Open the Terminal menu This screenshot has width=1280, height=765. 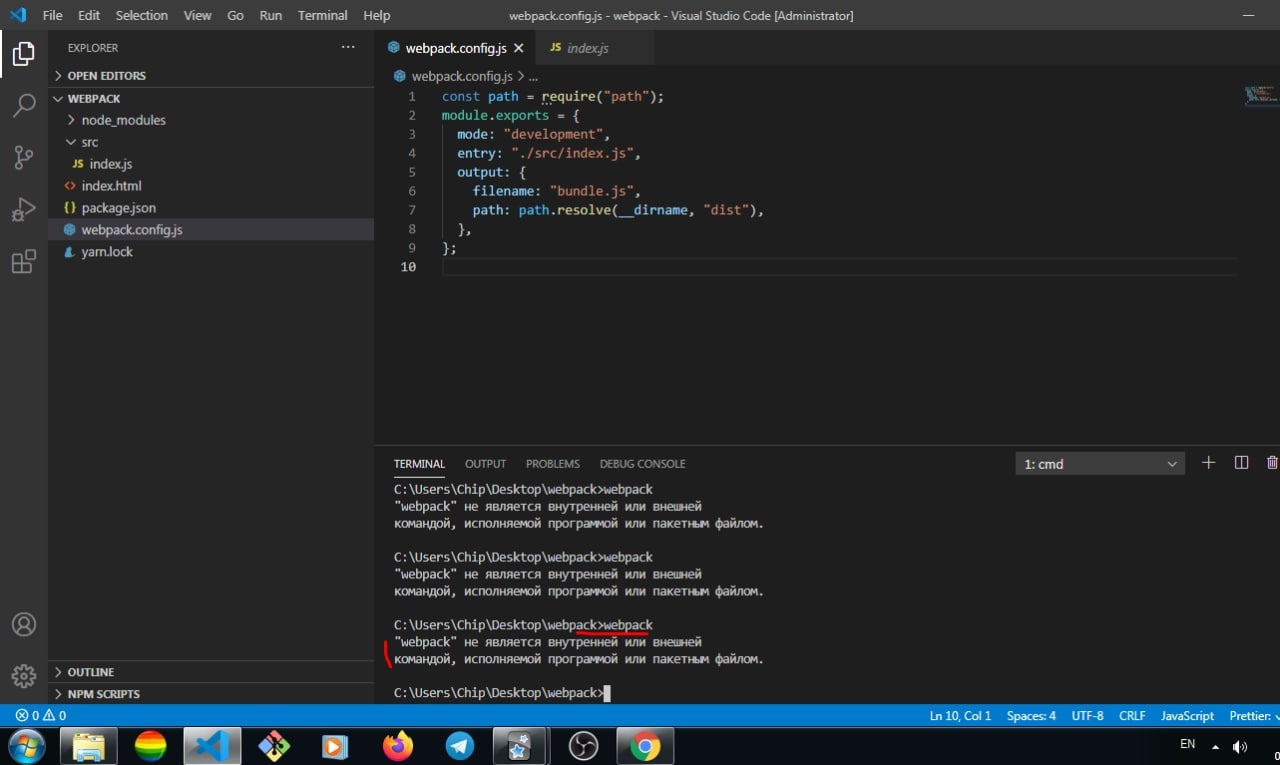pyautogui.click(x=323, y=15)
